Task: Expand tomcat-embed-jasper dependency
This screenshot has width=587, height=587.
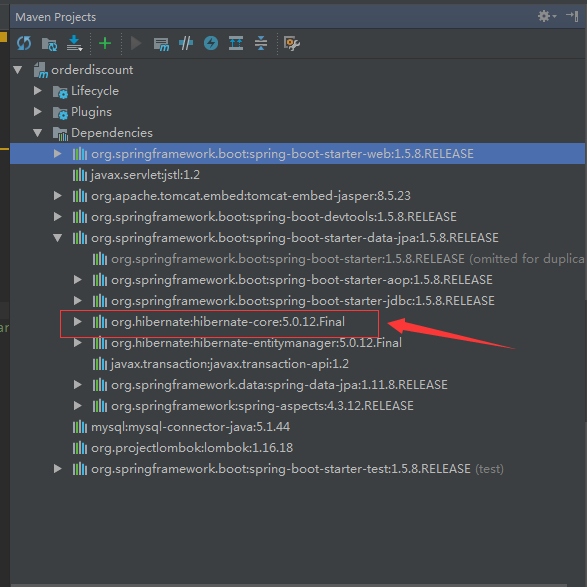Action: coord(57,195)
